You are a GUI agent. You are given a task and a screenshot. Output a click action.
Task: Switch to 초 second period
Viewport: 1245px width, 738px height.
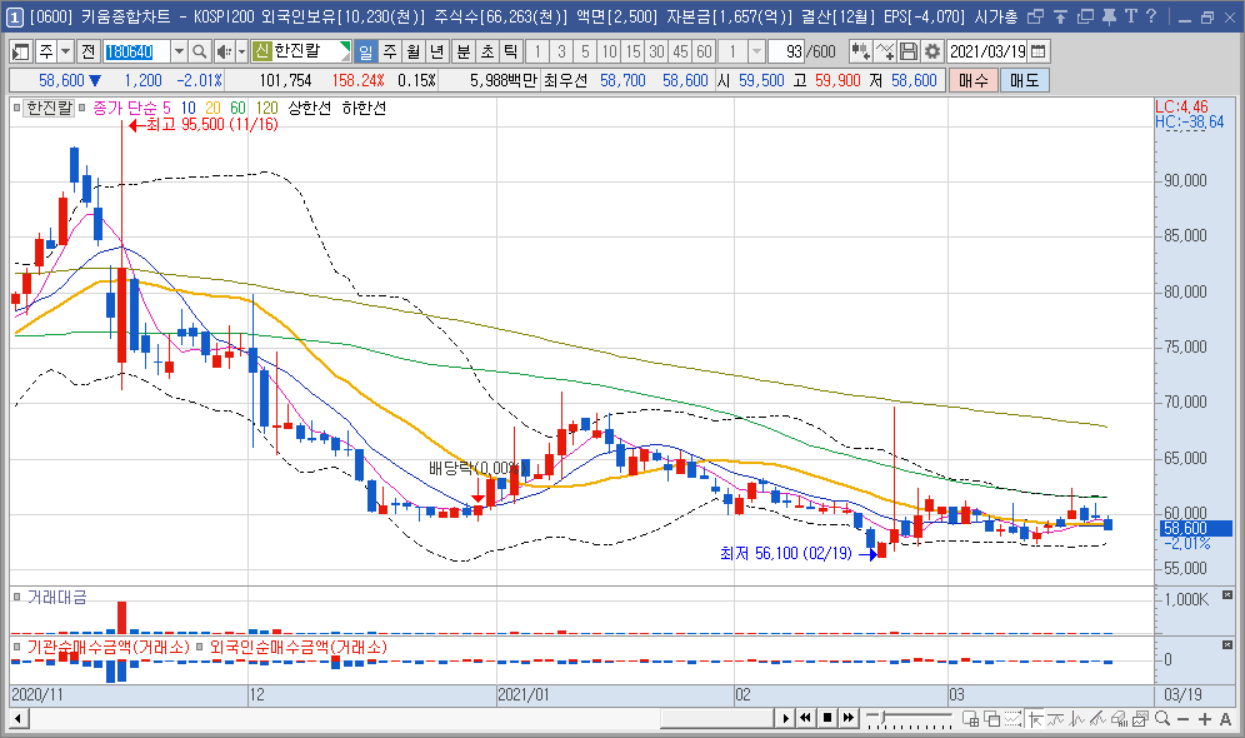pyautogui.click(x=487, y=51)
